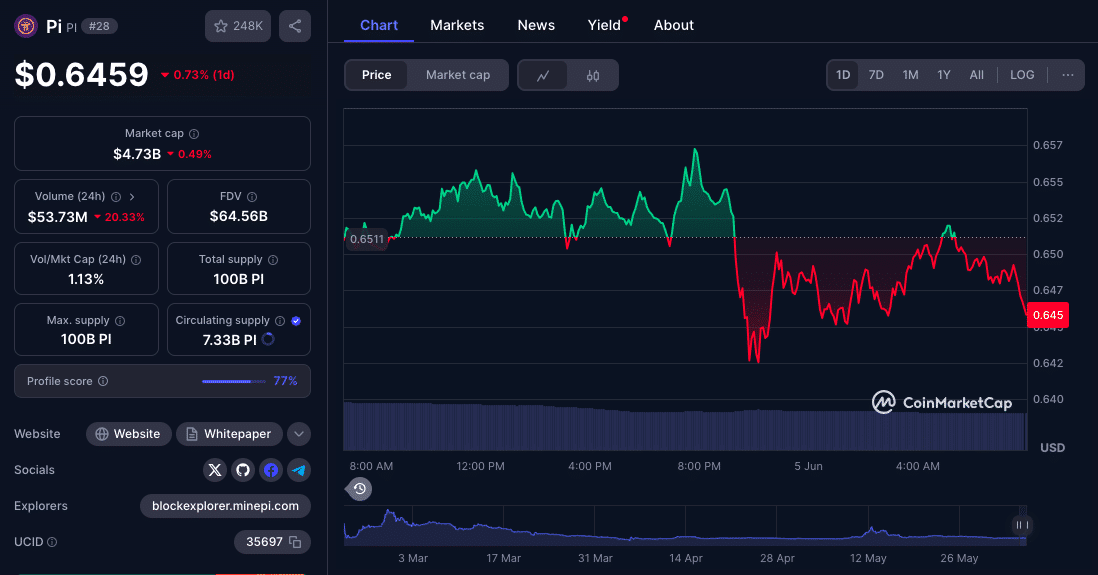
Task: Open info icon beside Max. supply
Action: [x=120, y=321]
